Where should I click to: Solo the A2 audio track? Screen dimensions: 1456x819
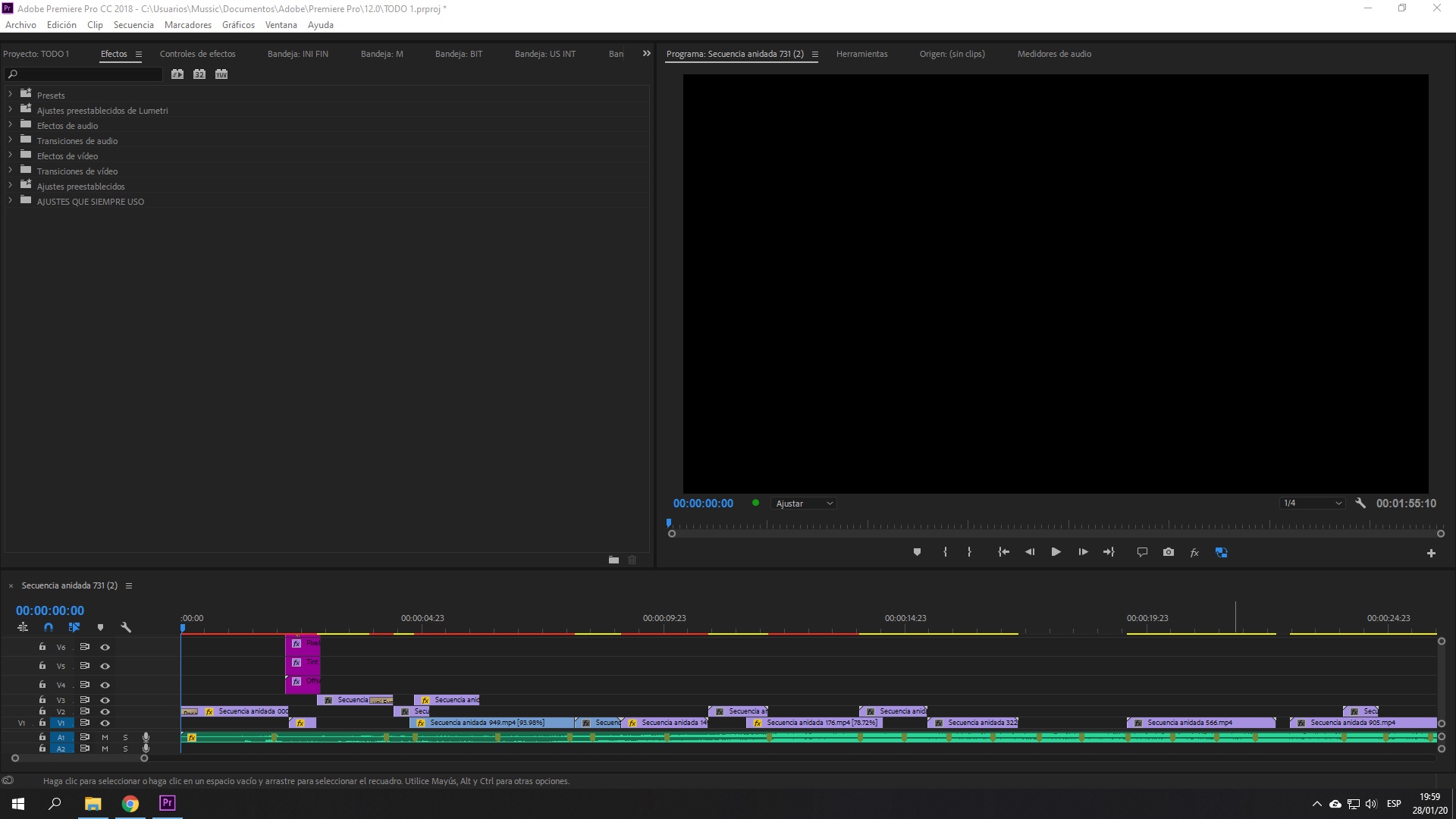(126, 748)
